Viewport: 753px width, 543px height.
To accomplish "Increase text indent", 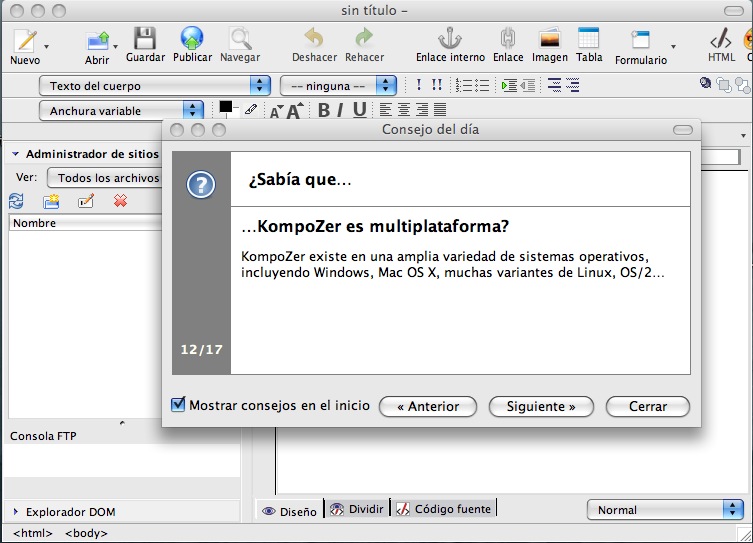I will pyautogui.click(x=509, y=85).
